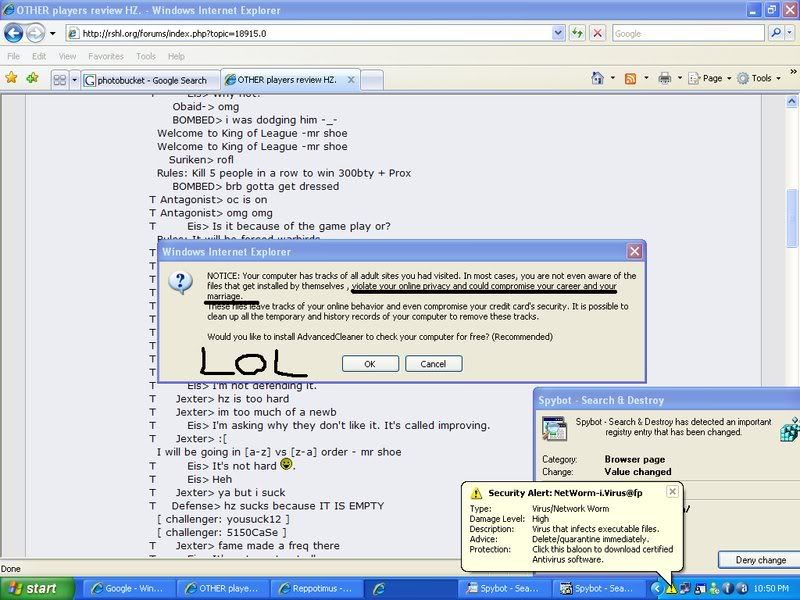Image resolution: width=800 pixels, height=600 pixels.
Task: Stop loading with the red X icon
Action: pyautogui.click(x=597, y=34)
